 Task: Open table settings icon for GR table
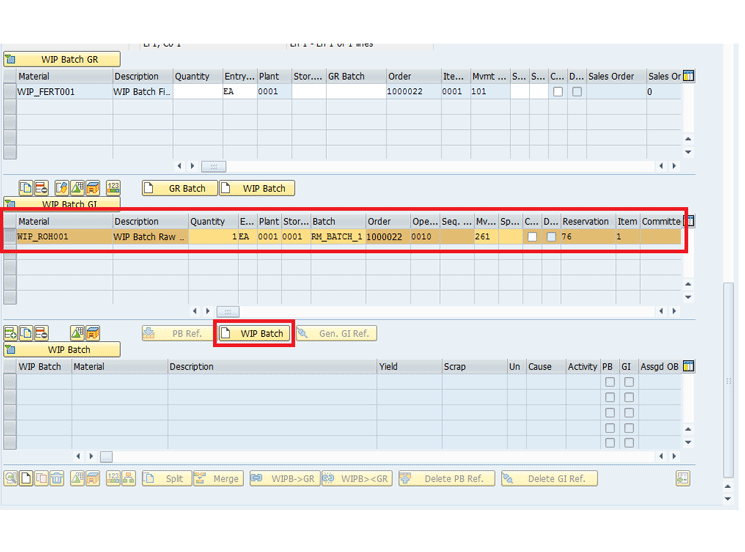click(688, 76)
